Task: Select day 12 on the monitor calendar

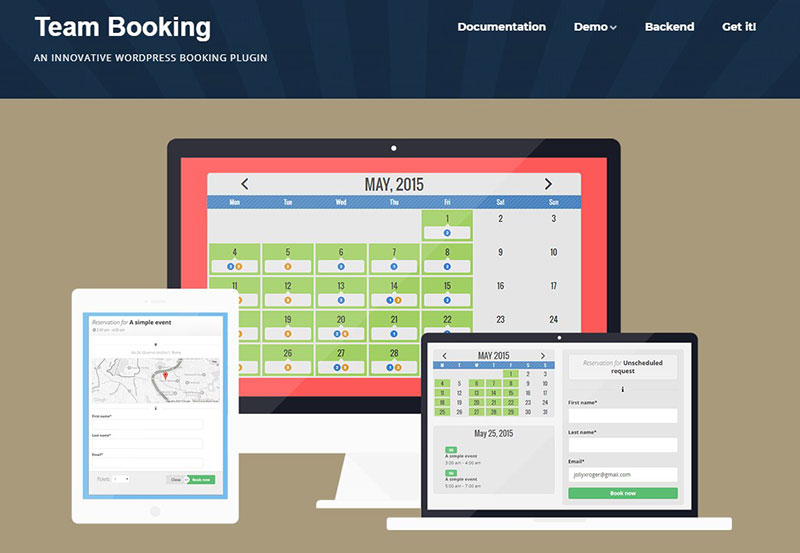Action: (x=288, y=292)
